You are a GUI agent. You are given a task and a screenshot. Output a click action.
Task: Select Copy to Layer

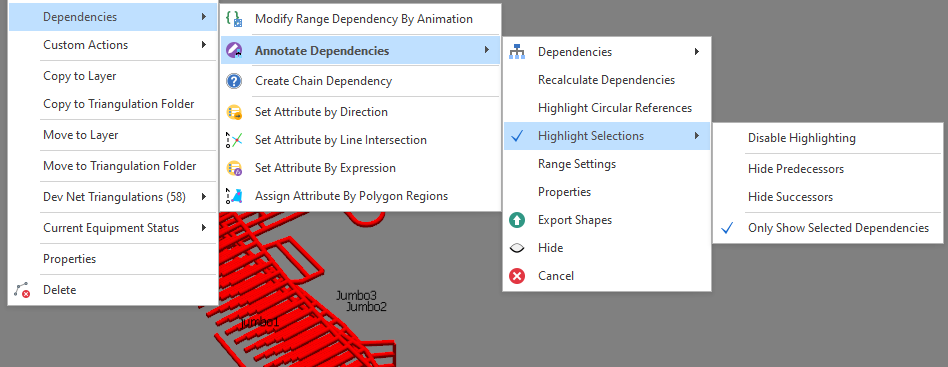click(x=113, y=76)
